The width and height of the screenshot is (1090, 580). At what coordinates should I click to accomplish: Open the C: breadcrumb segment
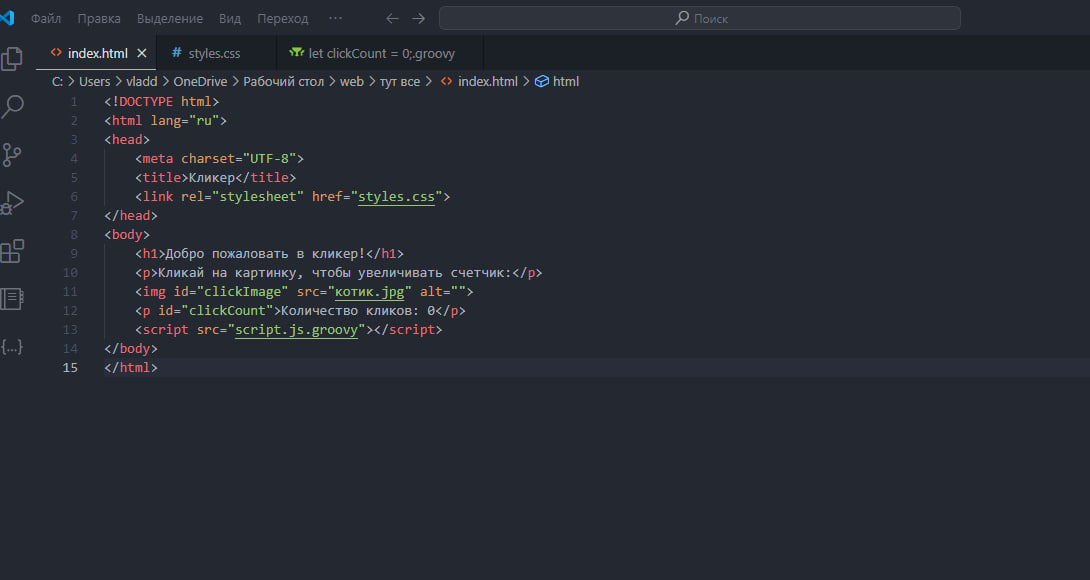58,81
